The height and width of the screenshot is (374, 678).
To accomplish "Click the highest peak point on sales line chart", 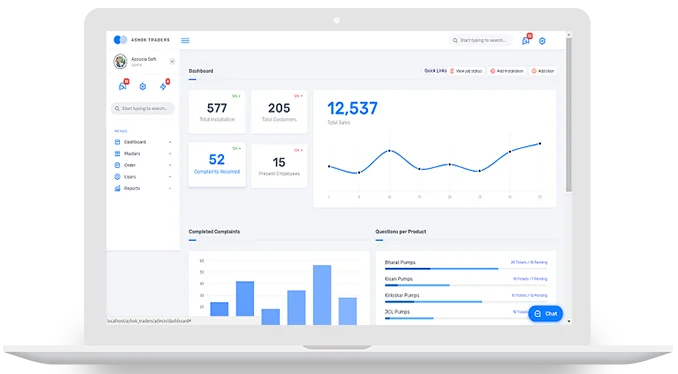I will [x=540, y=144].
